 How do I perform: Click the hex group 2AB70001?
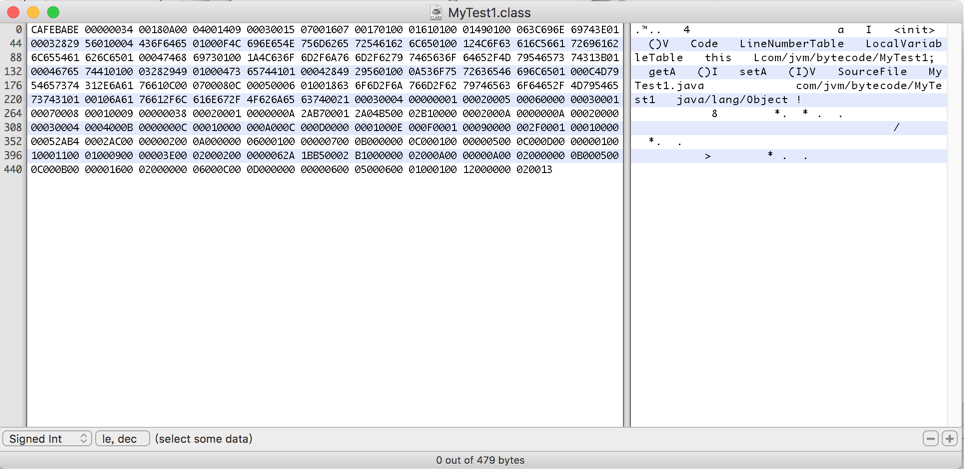pos(325,114)
